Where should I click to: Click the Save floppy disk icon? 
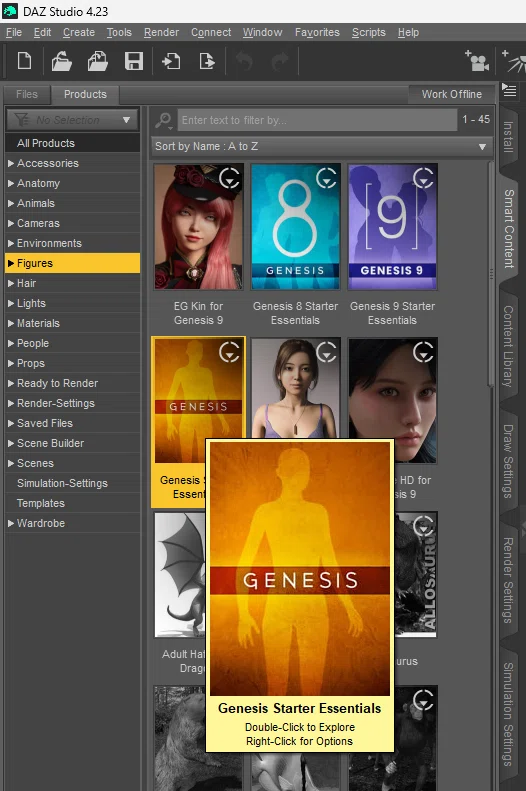(134, 61)
